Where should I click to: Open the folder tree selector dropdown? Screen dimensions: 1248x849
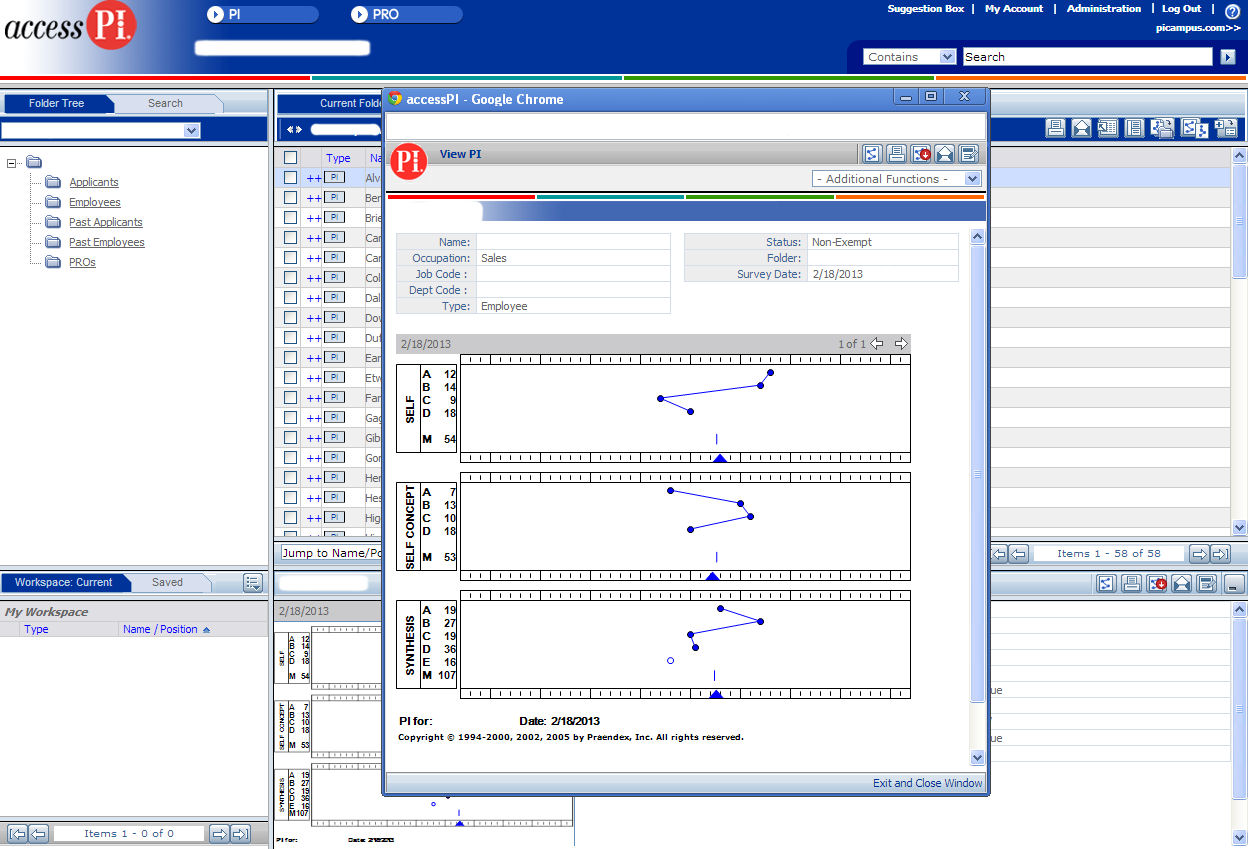tap(101, 130)
